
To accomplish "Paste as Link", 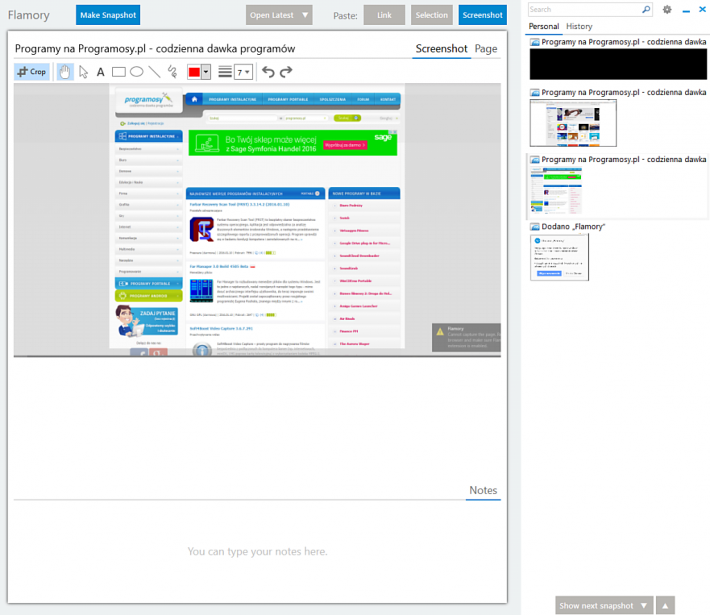I will click(384, 15).
